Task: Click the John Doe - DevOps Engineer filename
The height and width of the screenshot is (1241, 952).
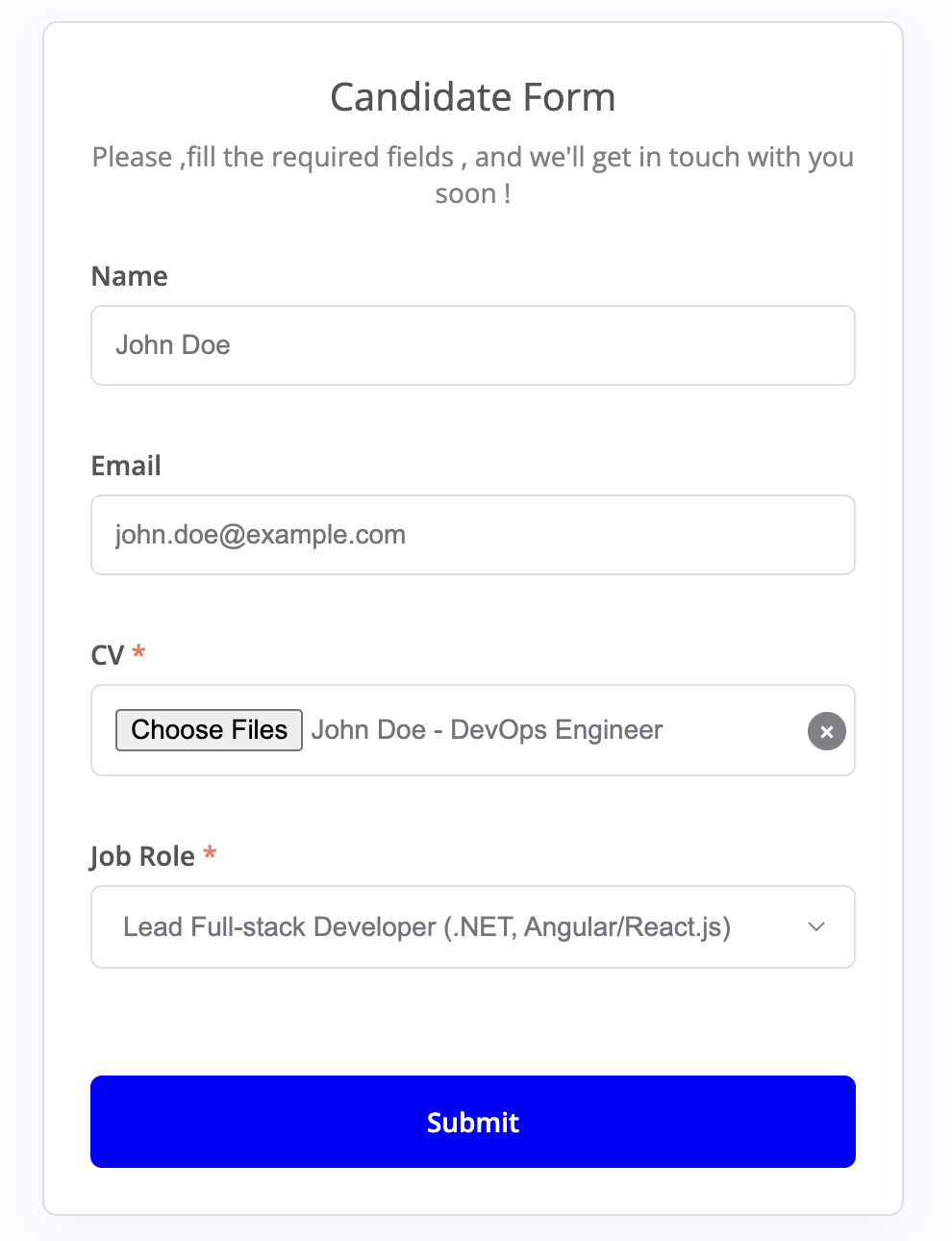Action: tap(487, 730)
